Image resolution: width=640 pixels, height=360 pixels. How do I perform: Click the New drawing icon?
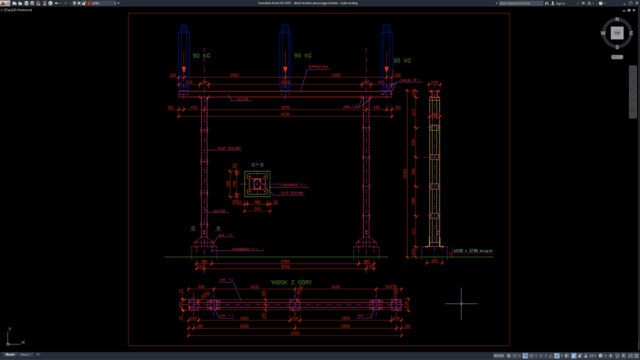click(14, 3)
